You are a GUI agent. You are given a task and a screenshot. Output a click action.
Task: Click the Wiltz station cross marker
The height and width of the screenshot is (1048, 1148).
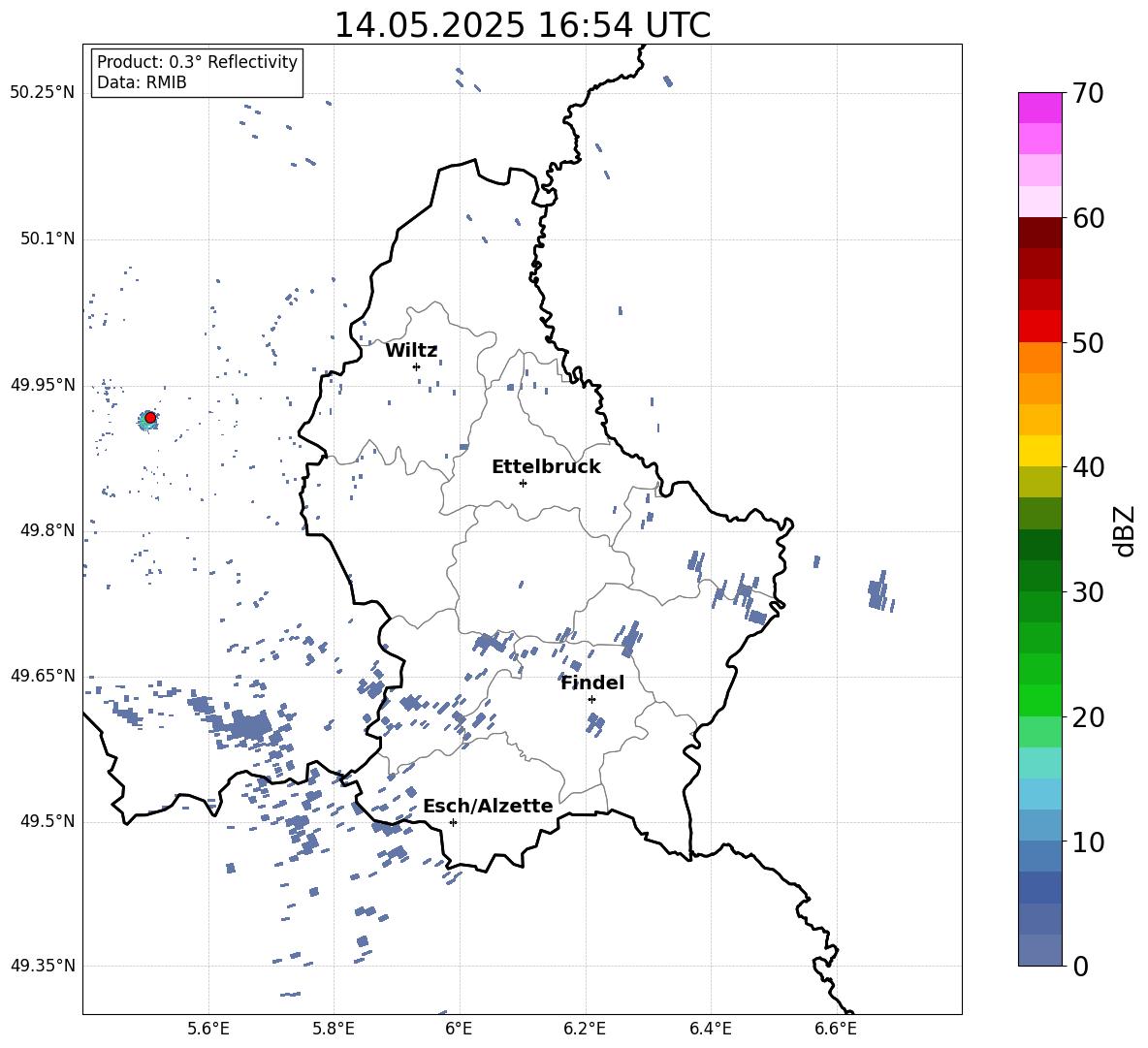416,366
